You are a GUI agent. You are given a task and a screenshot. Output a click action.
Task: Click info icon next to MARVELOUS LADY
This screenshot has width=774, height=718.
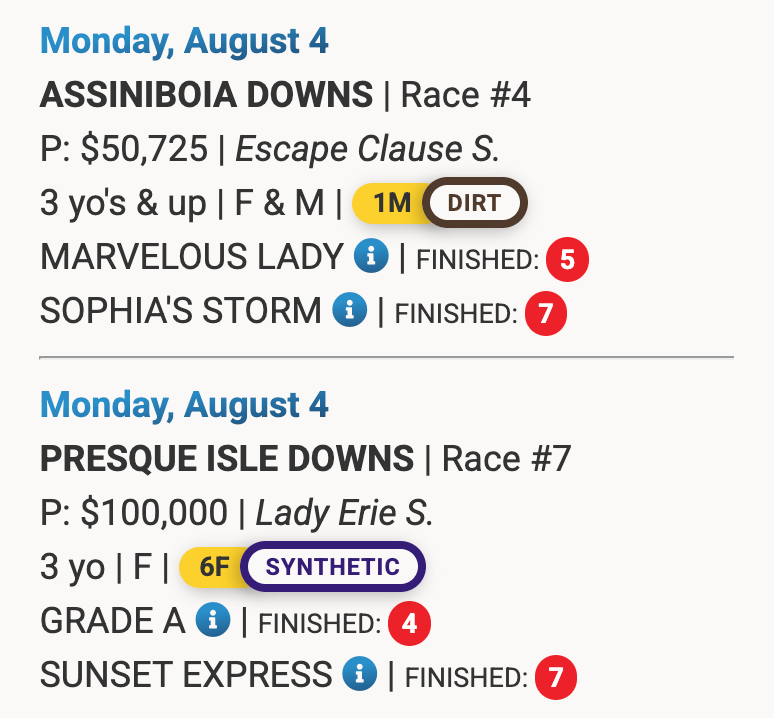371,257
